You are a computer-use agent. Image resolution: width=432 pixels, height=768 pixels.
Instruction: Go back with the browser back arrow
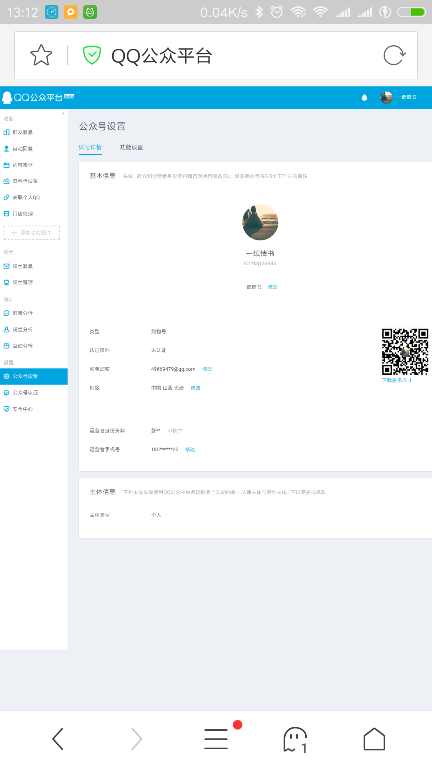[58, 739]
